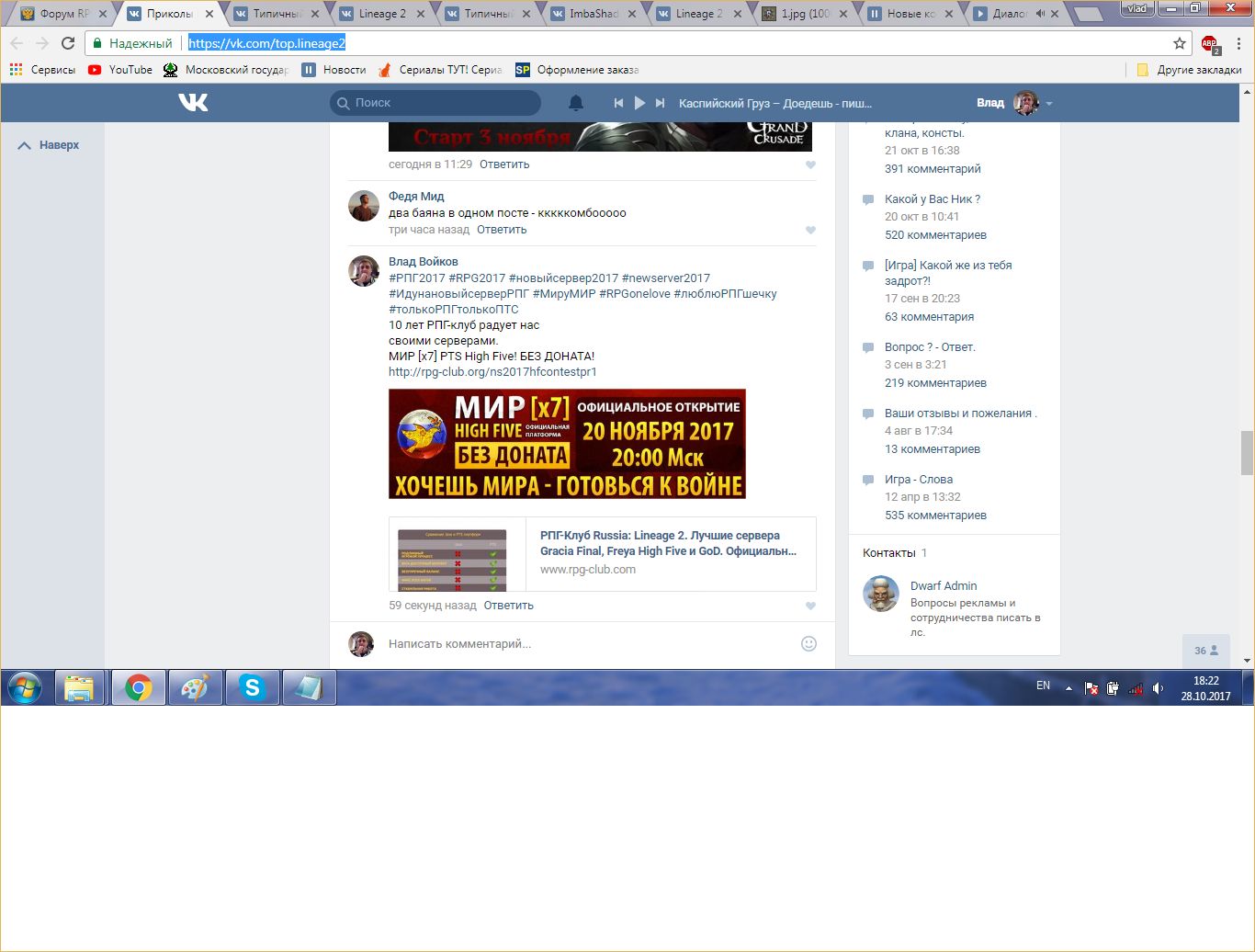The image size is (1255, 952).
Task: Switch to ImbaShad tab
Action: click(594, 14)
